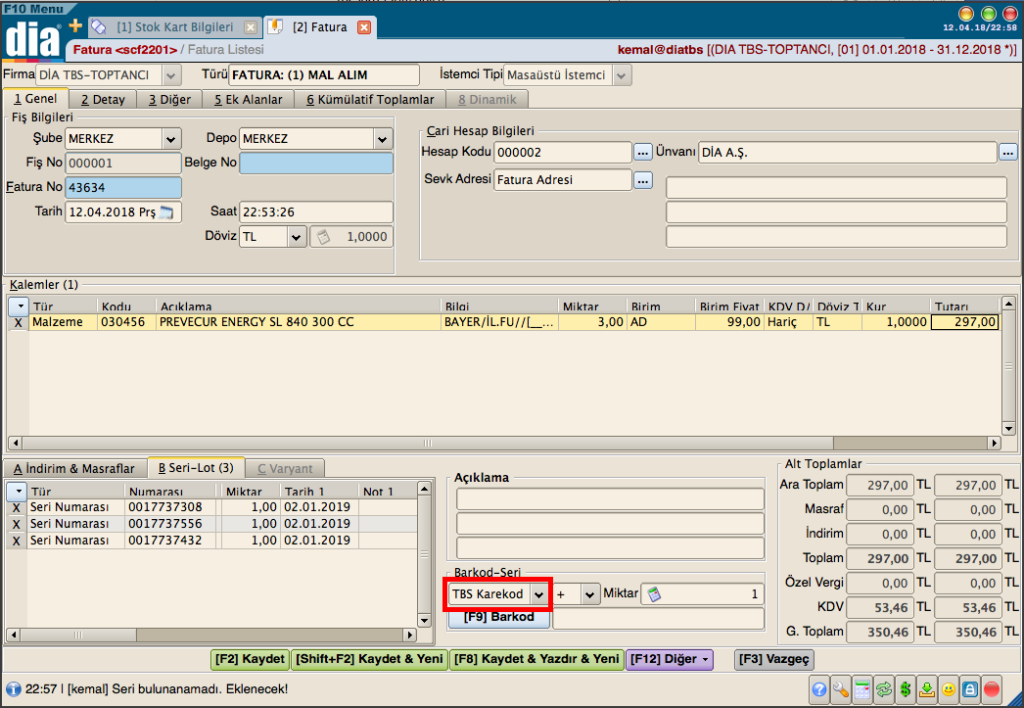Viewport: 1024px width, 708px height.
Task: Click the red circle status icon
Action: (991, 689)
